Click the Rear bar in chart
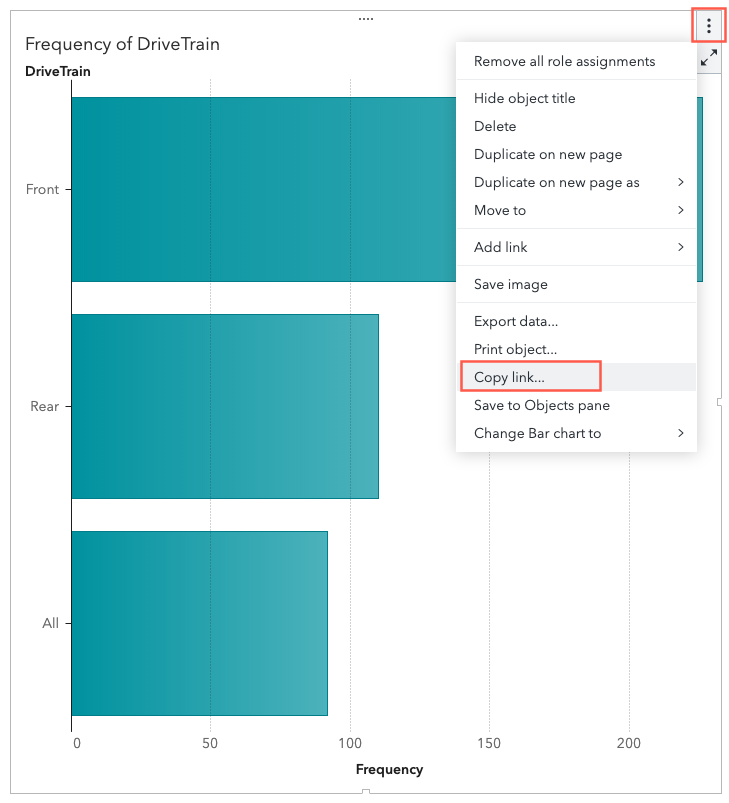Image resolution: width=729 pixels, height=803 pixels. coord(224,406)
